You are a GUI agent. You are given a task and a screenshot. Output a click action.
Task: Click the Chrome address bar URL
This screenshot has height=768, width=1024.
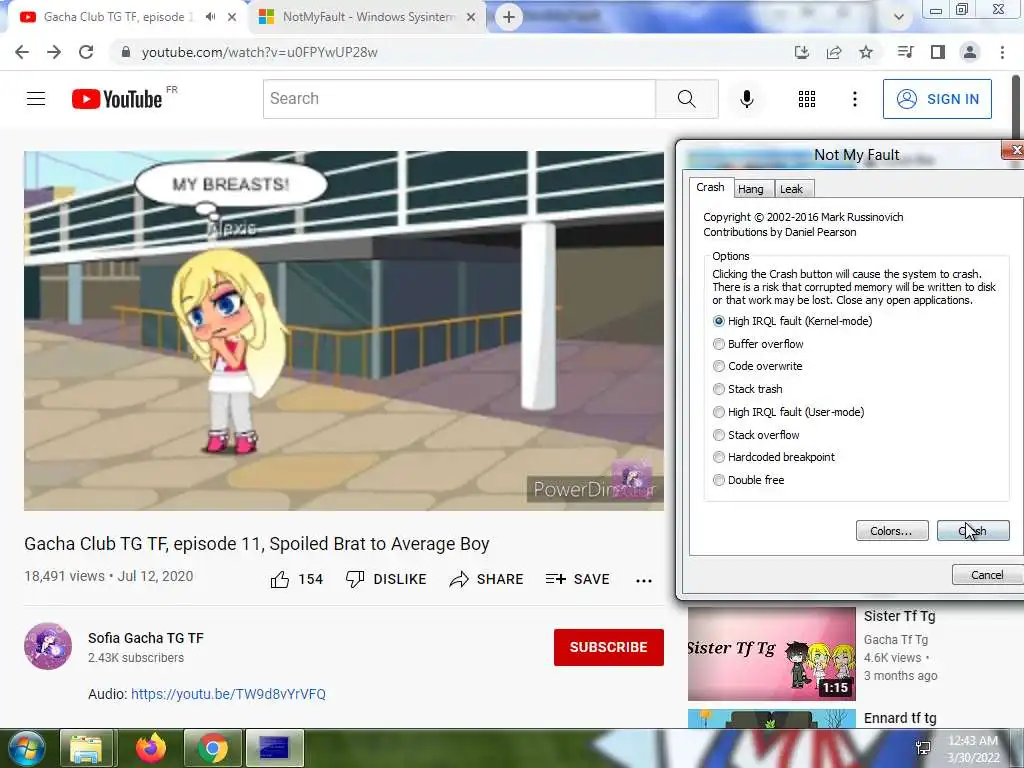259,52
